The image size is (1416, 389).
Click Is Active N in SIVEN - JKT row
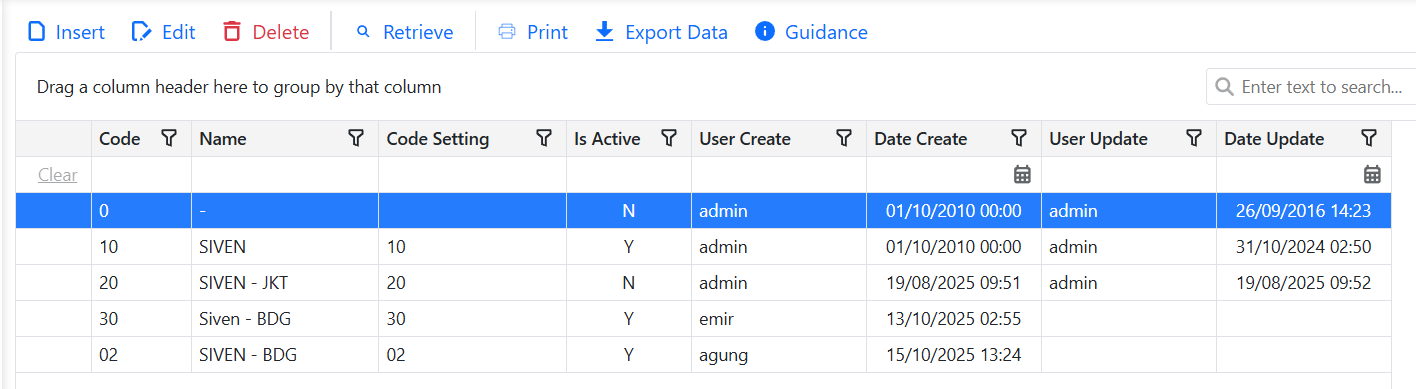[629, 283]
